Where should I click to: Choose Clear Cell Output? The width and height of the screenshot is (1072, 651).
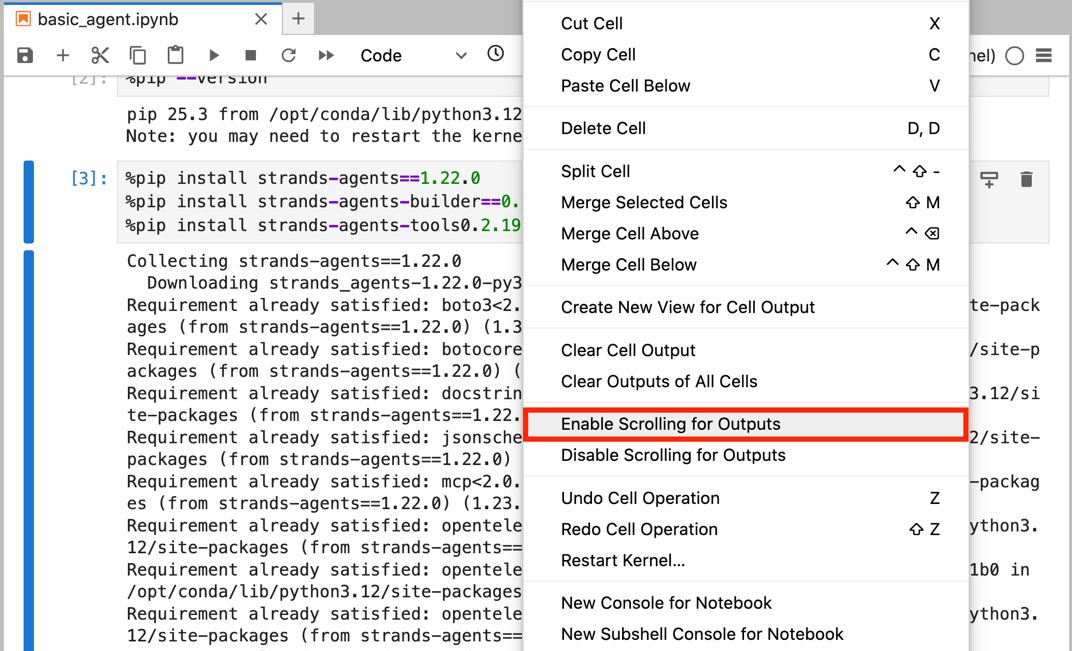(746, 350)
